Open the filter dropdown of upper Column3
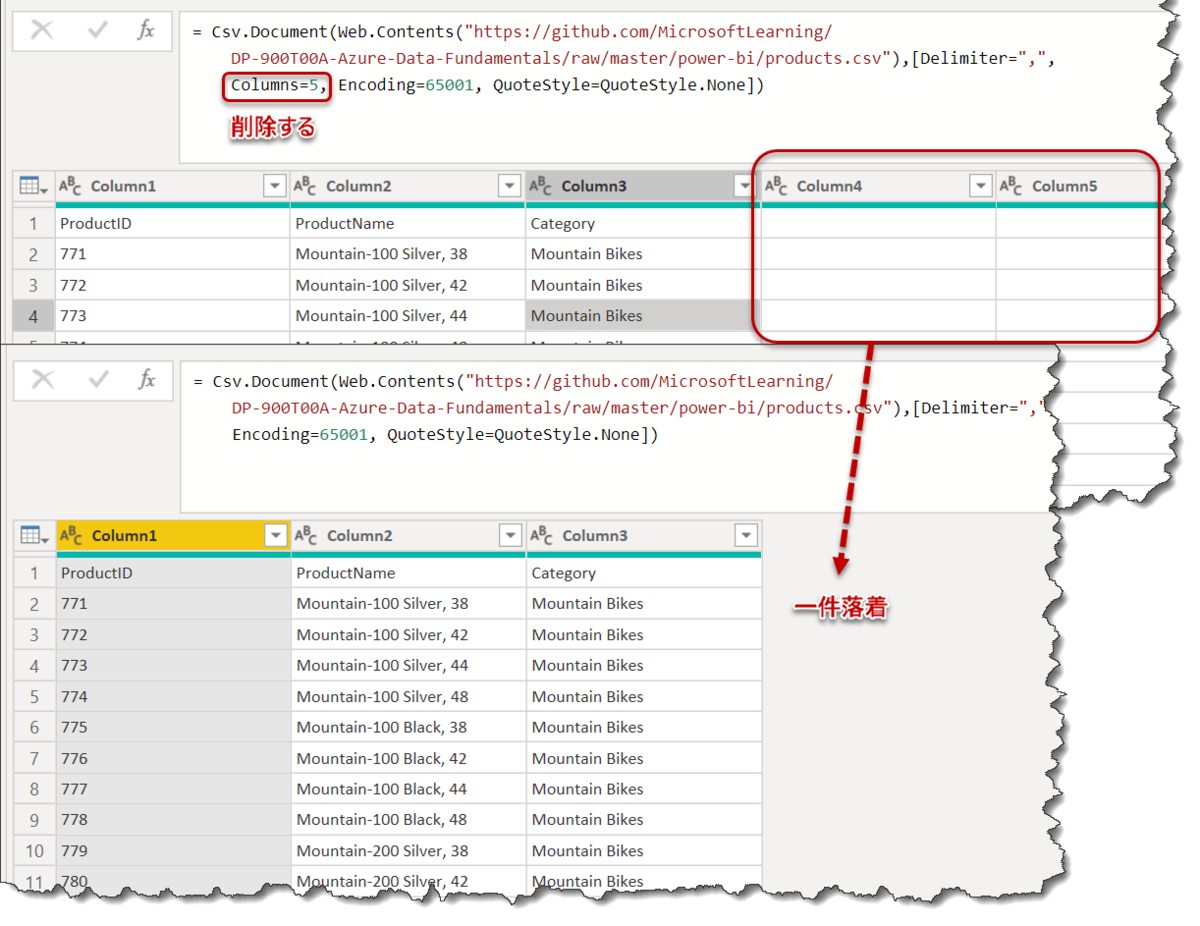Viewport: 1200px width, 926px height. pos(743,186)
